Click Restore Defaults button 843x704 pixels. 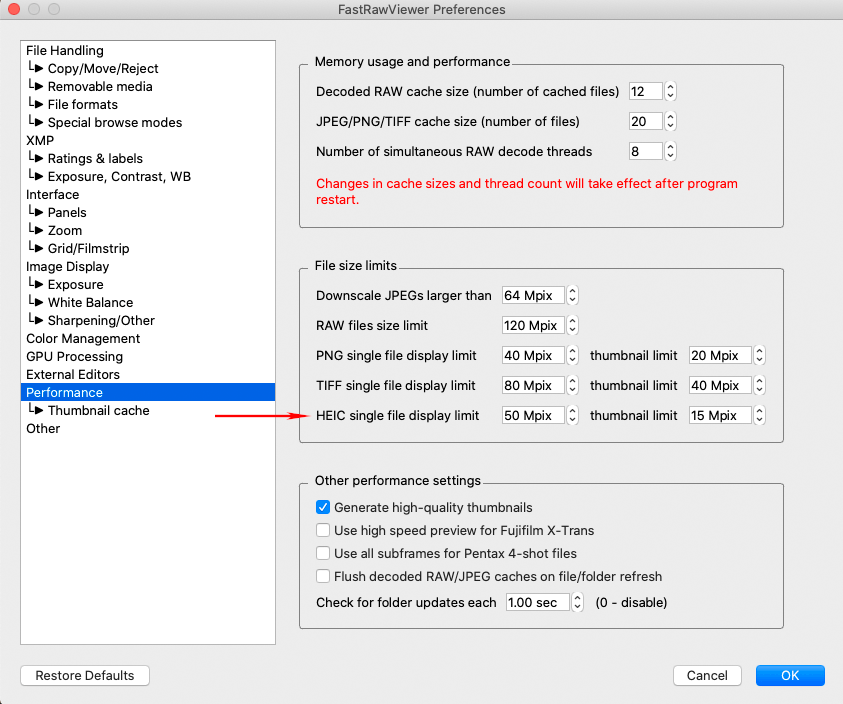85,676
